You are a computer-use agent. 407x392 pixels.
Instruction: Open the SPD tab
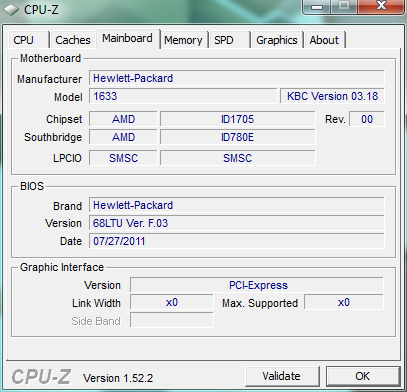229,40
